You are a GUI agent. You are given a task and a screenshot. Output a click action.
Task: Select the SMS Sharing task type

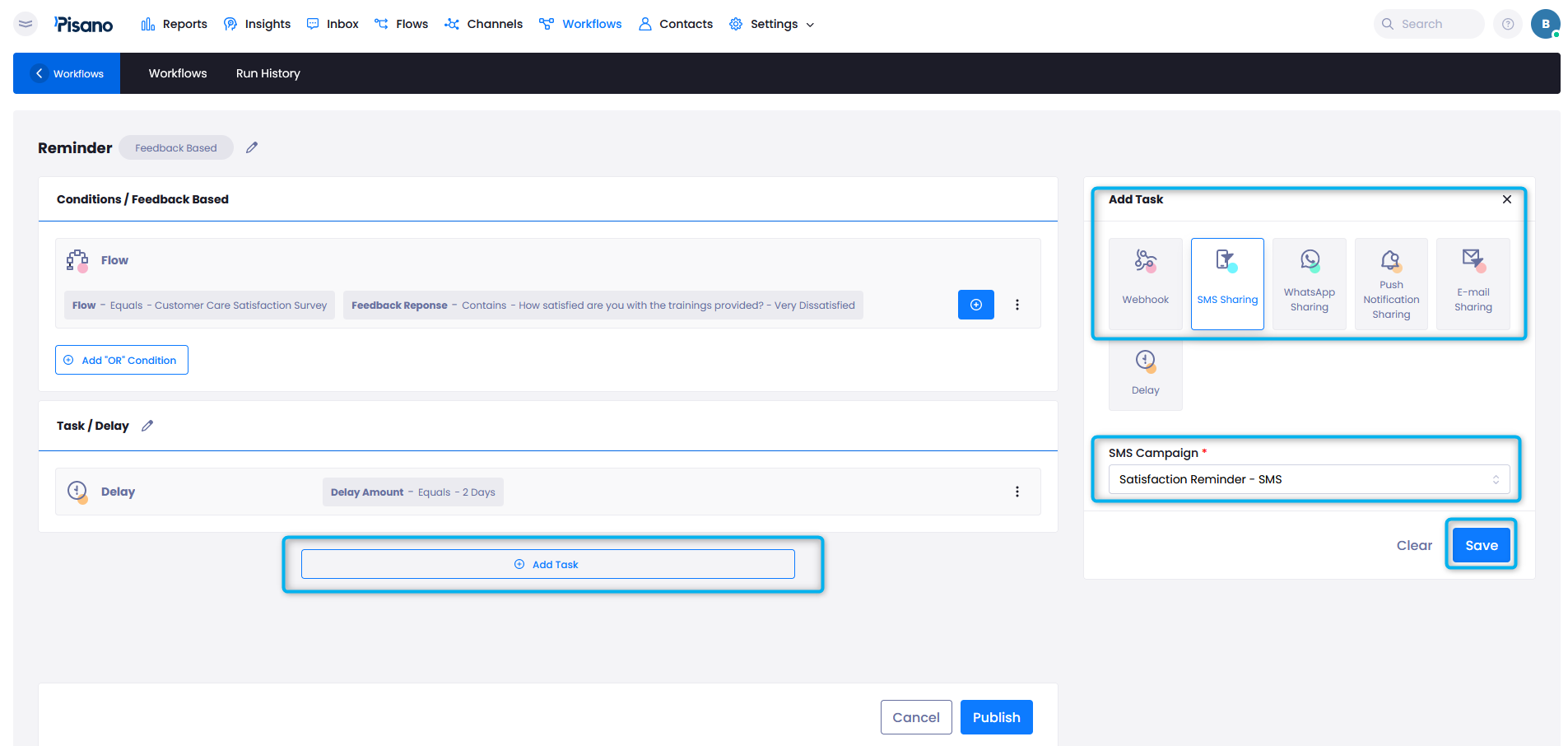click(x=1226, y=283)
